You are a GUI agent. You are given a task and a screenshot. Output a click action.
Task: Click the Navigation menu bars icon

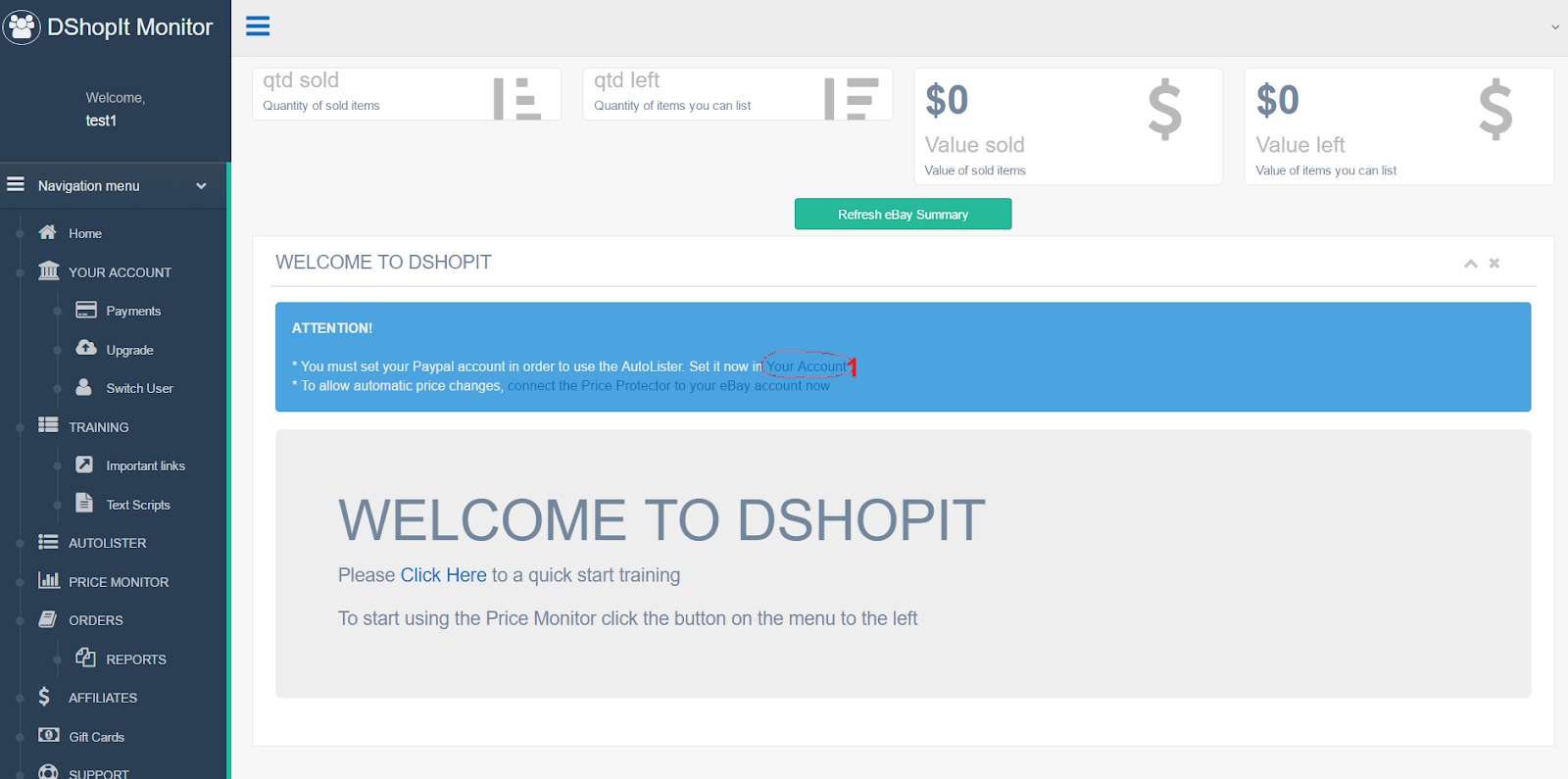pos(16,184)
